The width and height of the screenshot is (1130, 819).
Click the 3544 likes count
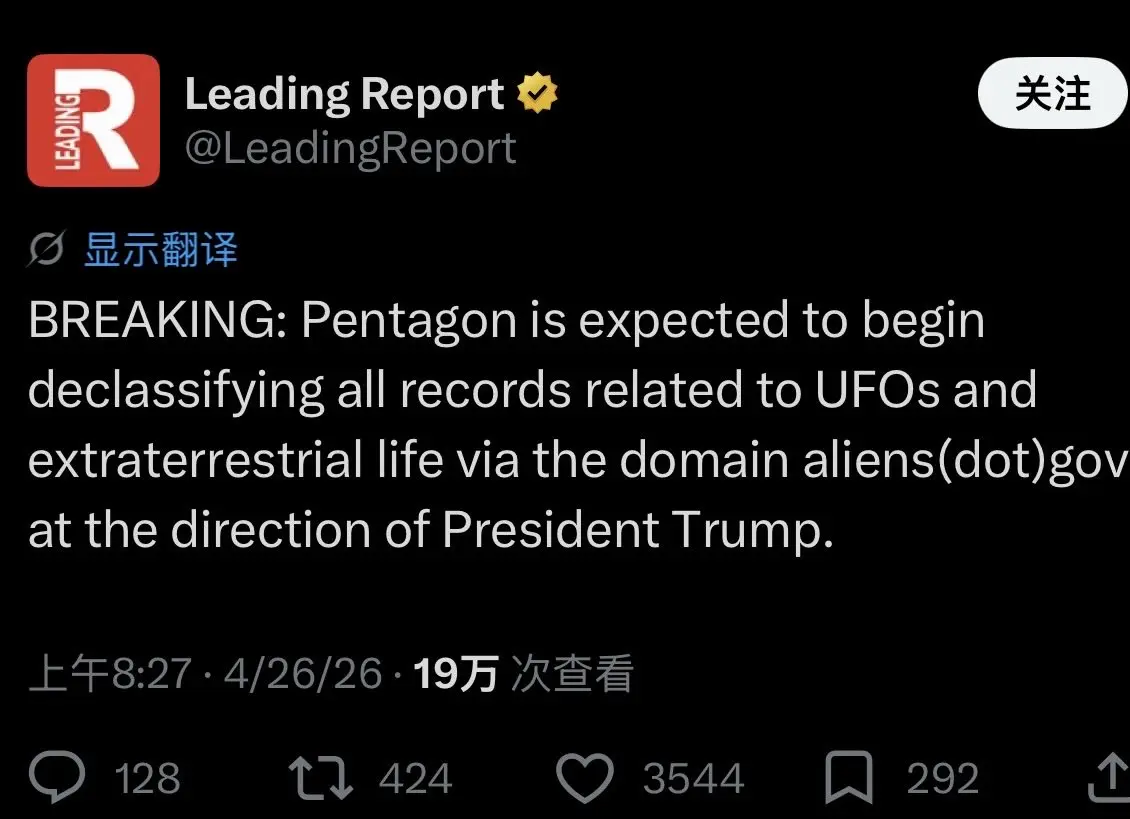693,779
